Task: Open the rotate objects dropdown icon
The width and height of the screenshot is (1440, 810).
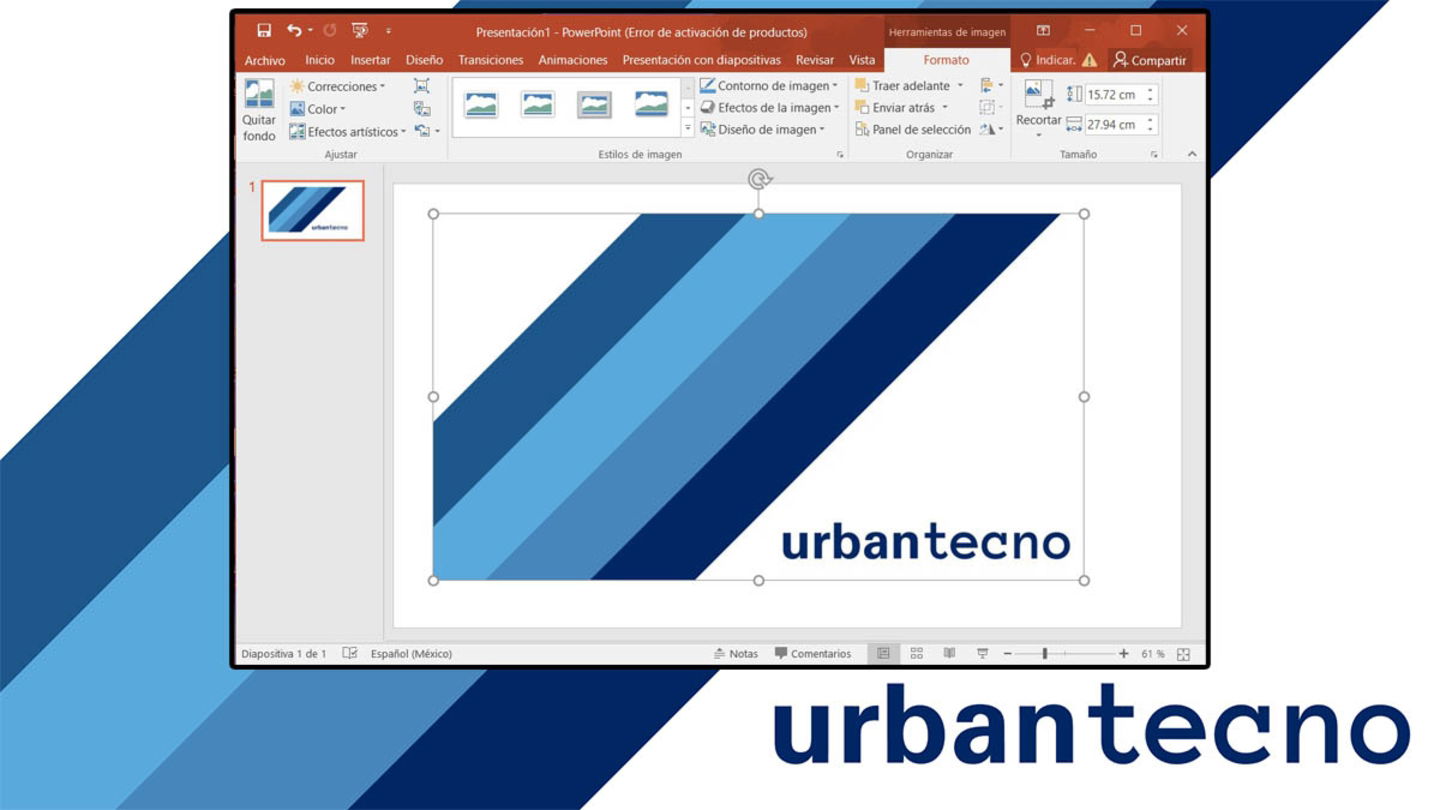Action: (x=992, y=130)
